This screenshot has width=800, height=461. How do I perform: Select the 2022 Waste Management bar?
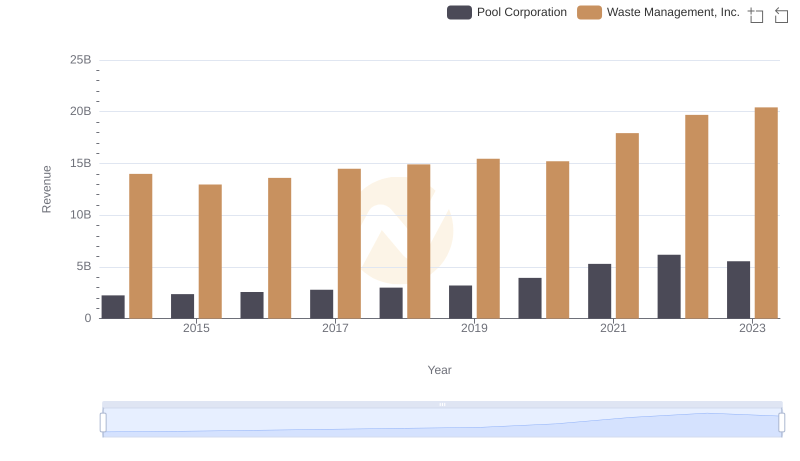(x=696, y=217)
